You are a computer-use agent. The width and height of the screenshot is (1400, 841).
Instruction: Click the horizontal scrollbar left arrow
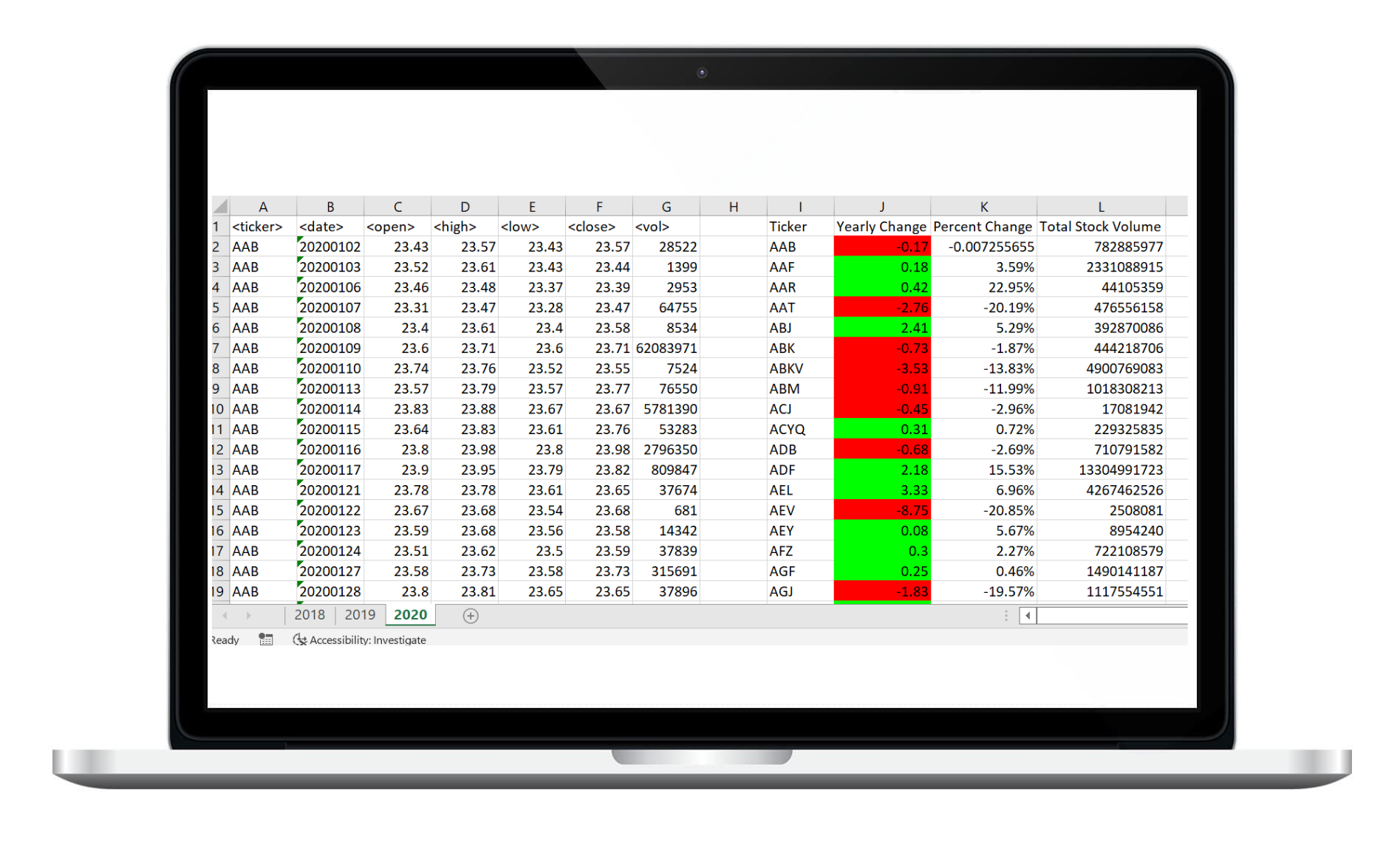(x=1028, y=615)
